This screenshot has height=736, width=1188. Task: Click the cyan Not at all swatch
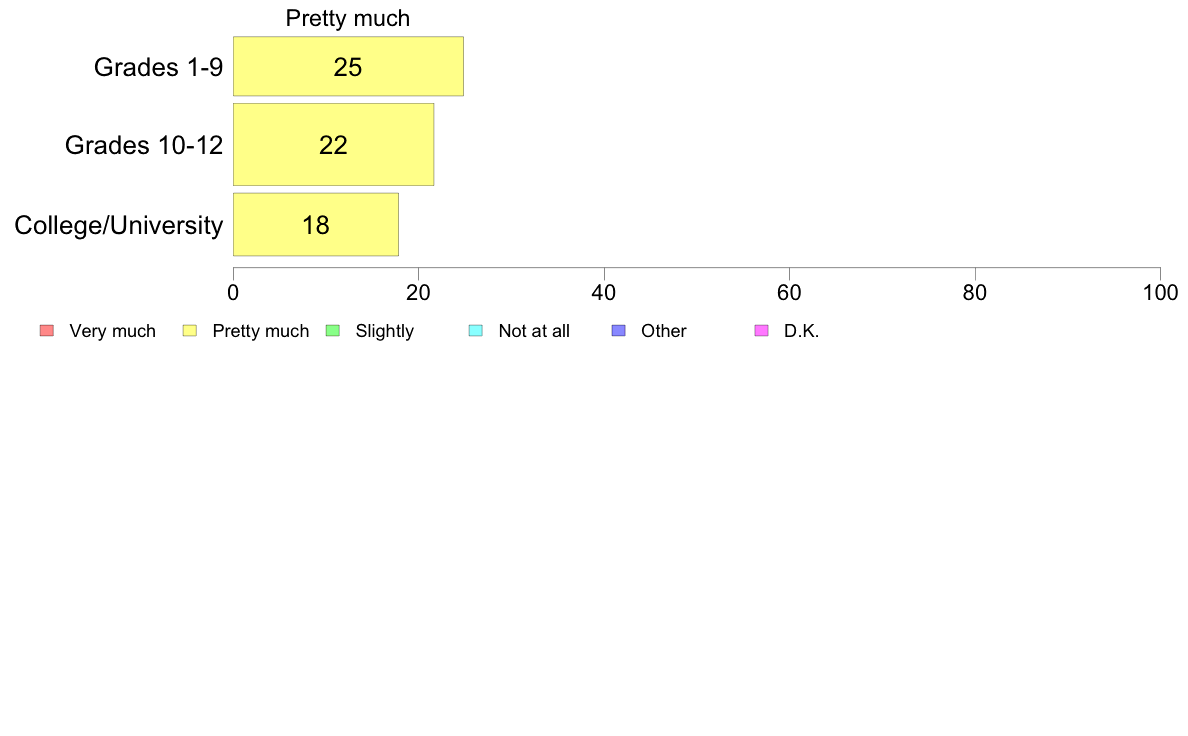[x=476, y=330]
